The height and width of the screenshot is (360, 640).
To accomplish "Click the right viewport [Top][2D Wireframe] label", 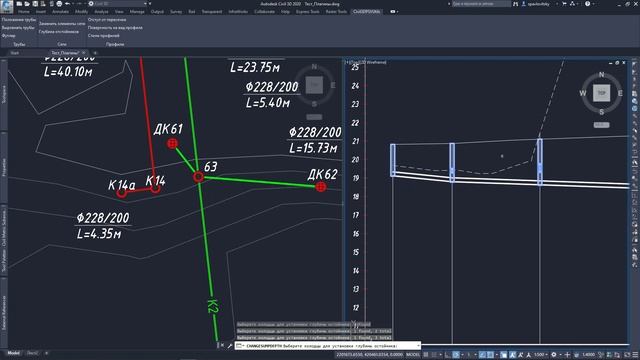I will pos(366,62).
